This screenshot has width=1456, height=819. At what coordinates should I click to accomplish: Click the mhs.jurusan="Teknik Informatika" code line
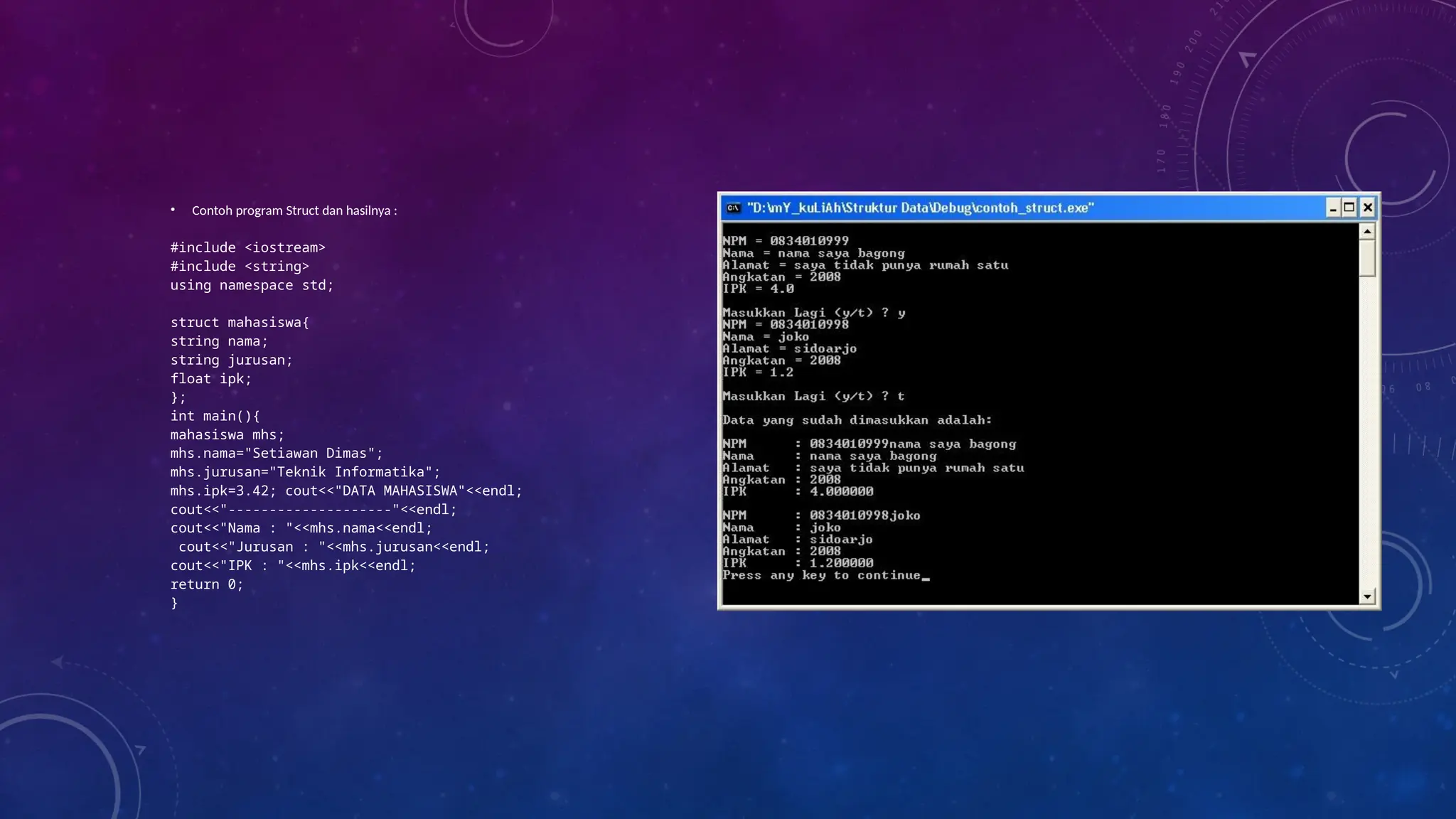click(305, 472)
